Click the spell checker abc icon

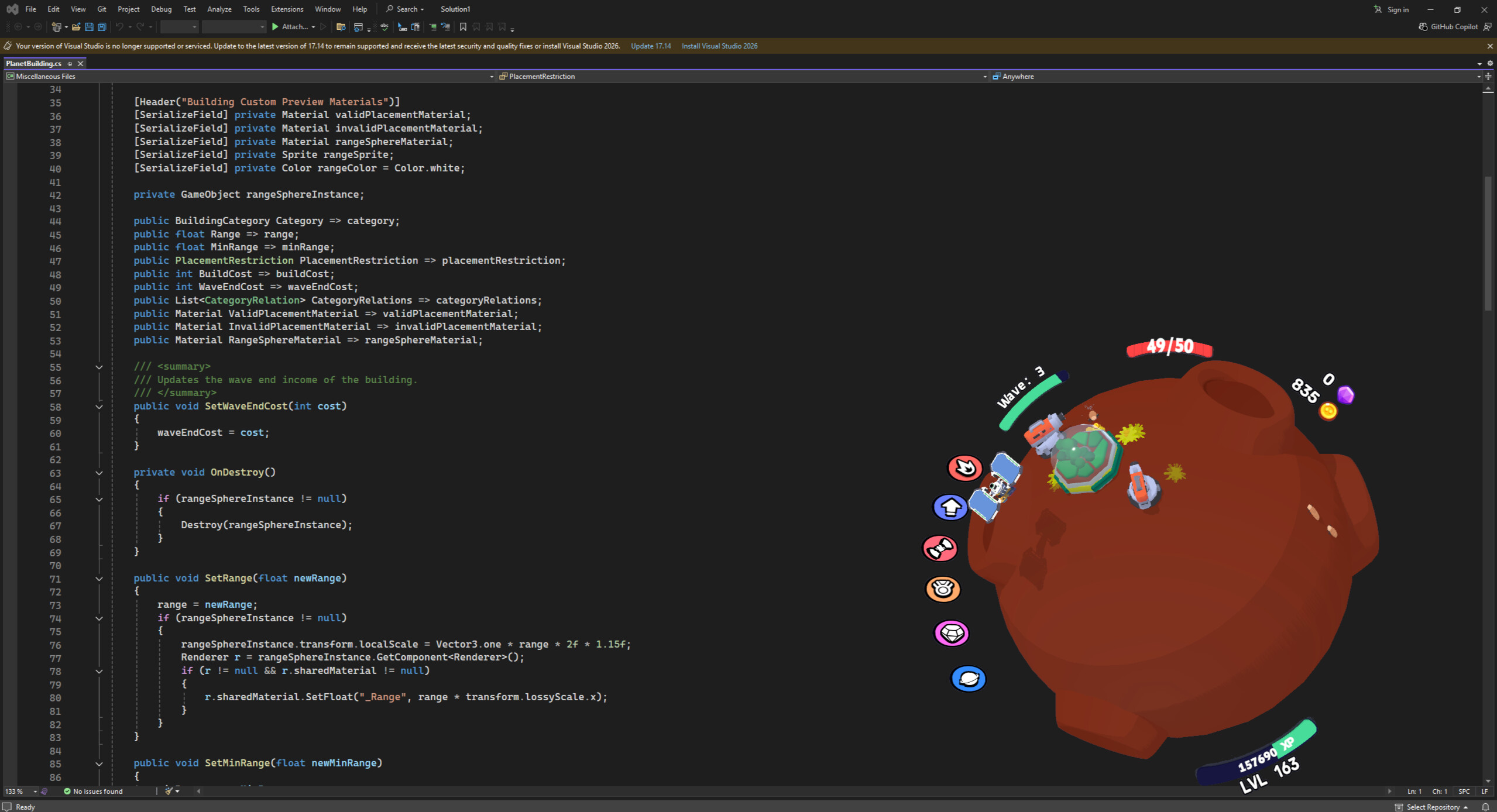pos(384,27)
